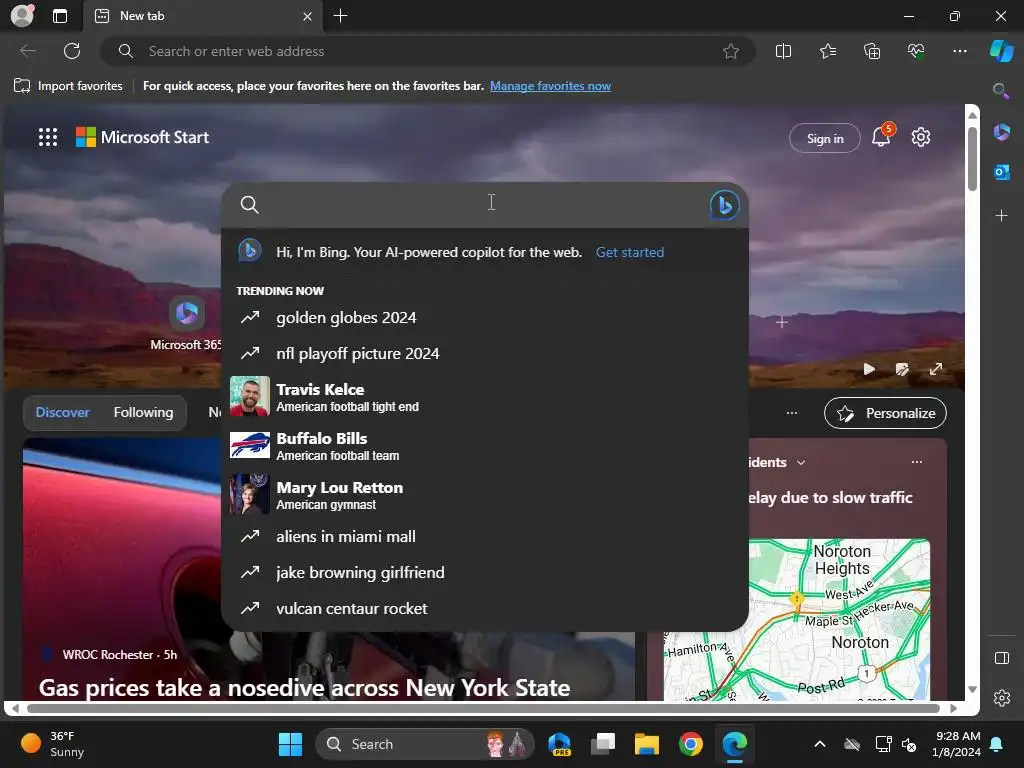Click Get started for Bing copilot
This screenshot has width=1024, height=768.
tap(630, 252)
